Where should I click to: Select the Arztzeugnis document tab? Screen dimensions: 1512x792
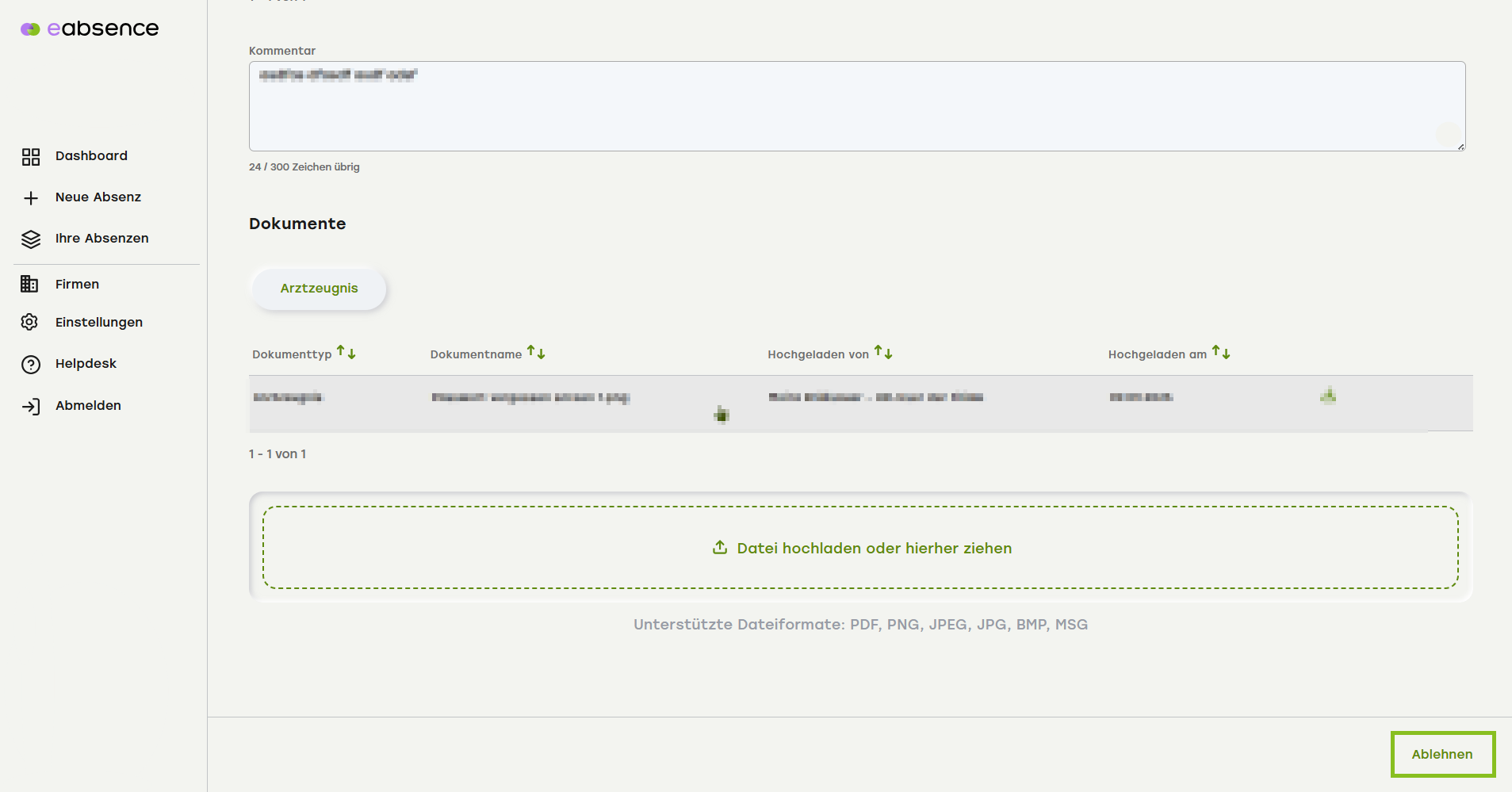[319, 289]
